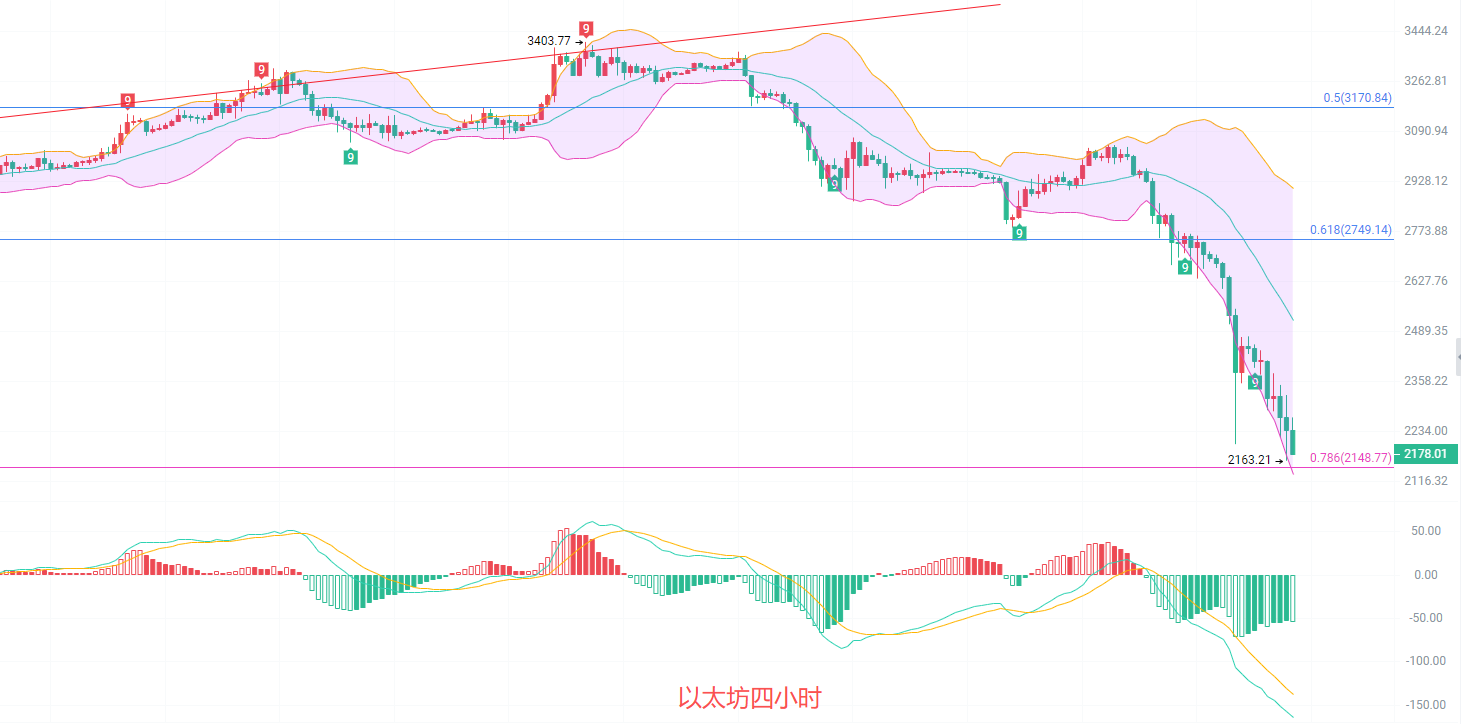The width and height of the screenshot is (1461, 724).
Task: Click the red 以太坊四小时 chart title text
Action: pos(749,698)
